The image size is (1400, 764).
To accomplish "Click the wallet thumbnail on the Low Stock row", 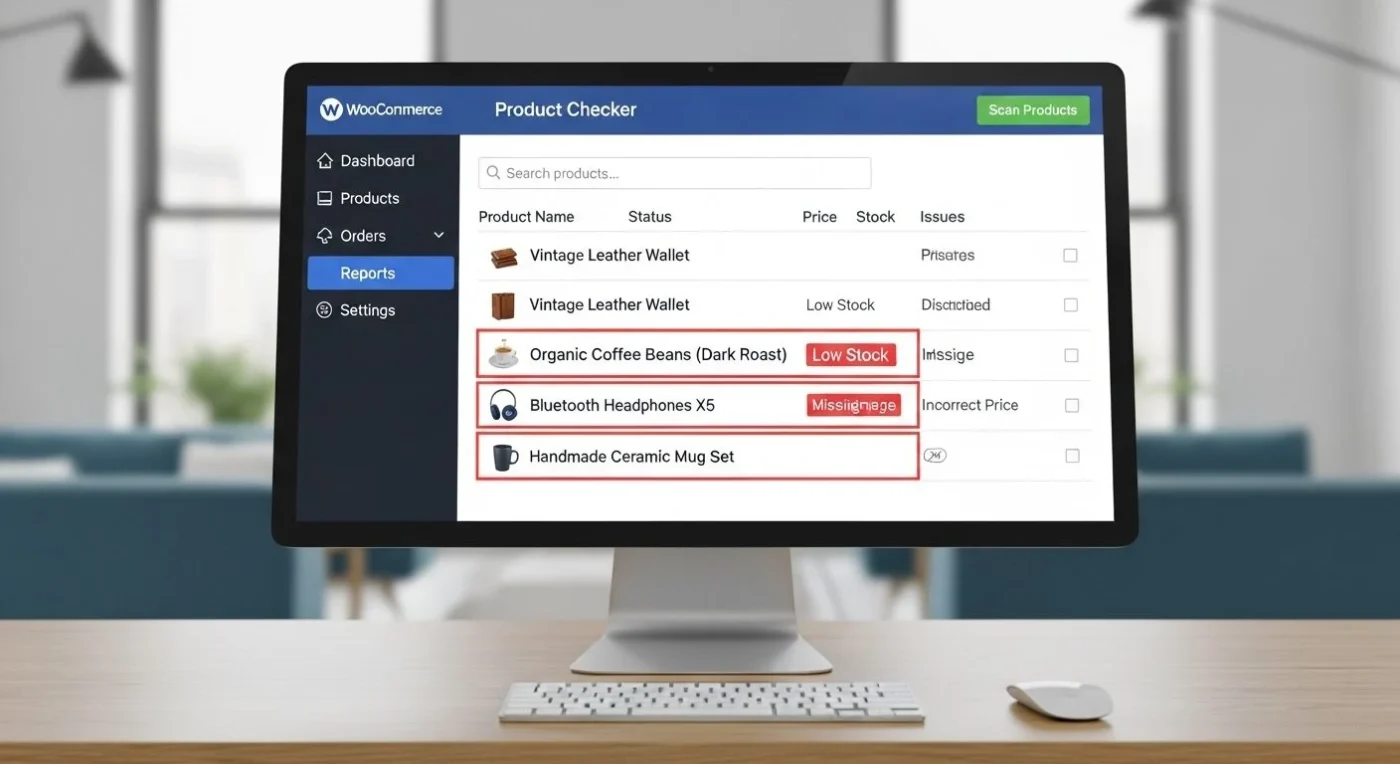I will [503, 304].
